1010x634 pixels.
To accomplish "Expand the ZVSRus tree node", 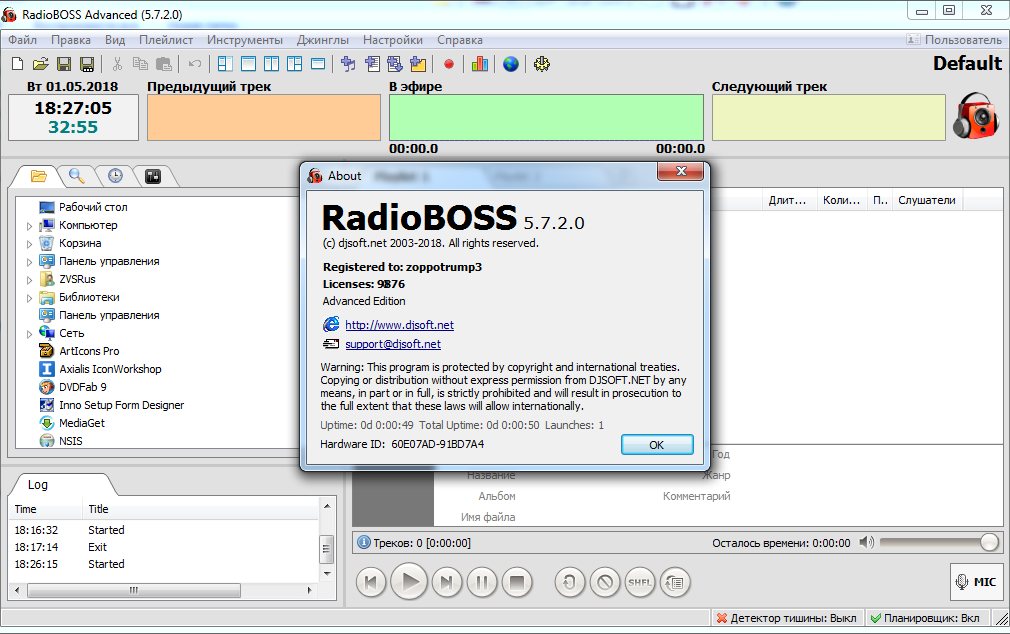I will (29, 280).
